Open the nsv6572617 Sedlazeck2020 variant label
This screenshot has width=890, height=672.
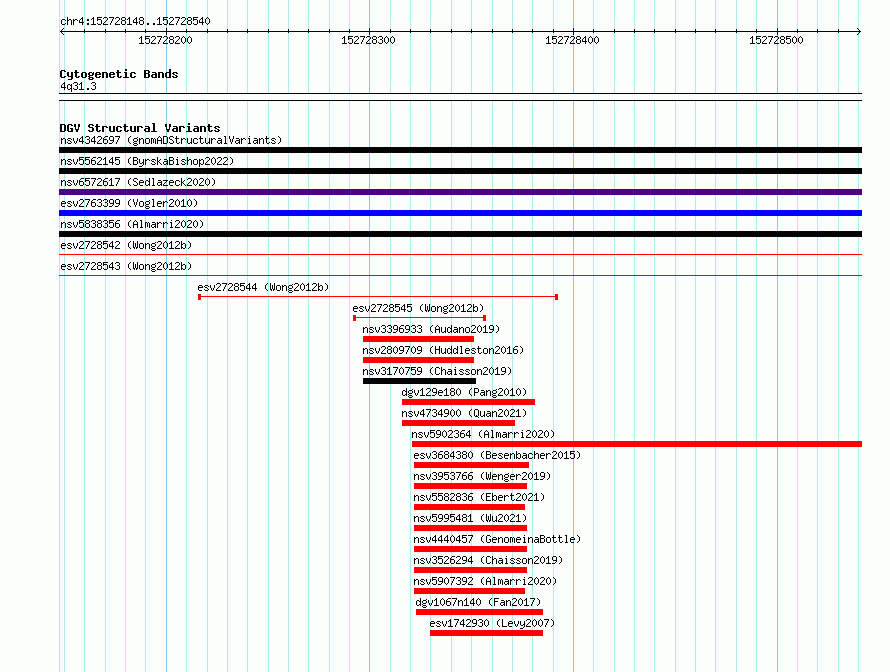(138, 182)
